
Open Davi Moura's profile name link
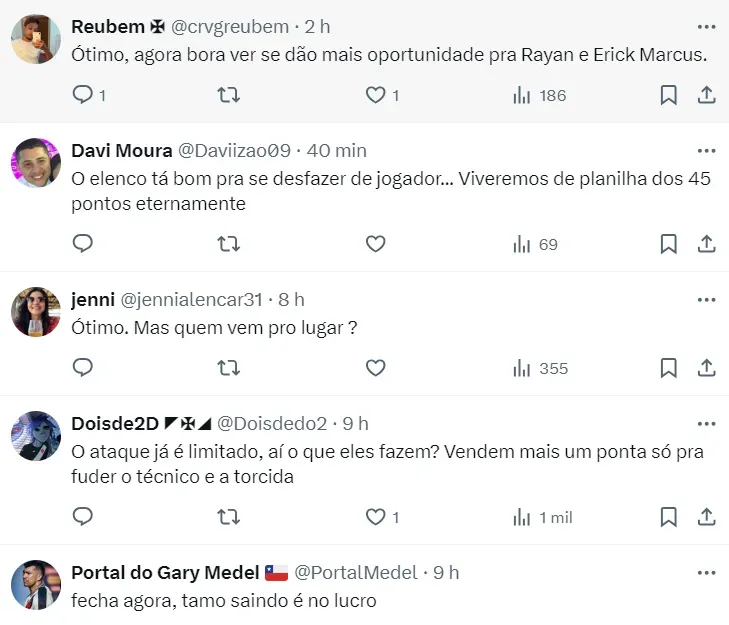(x=121, y=151)
